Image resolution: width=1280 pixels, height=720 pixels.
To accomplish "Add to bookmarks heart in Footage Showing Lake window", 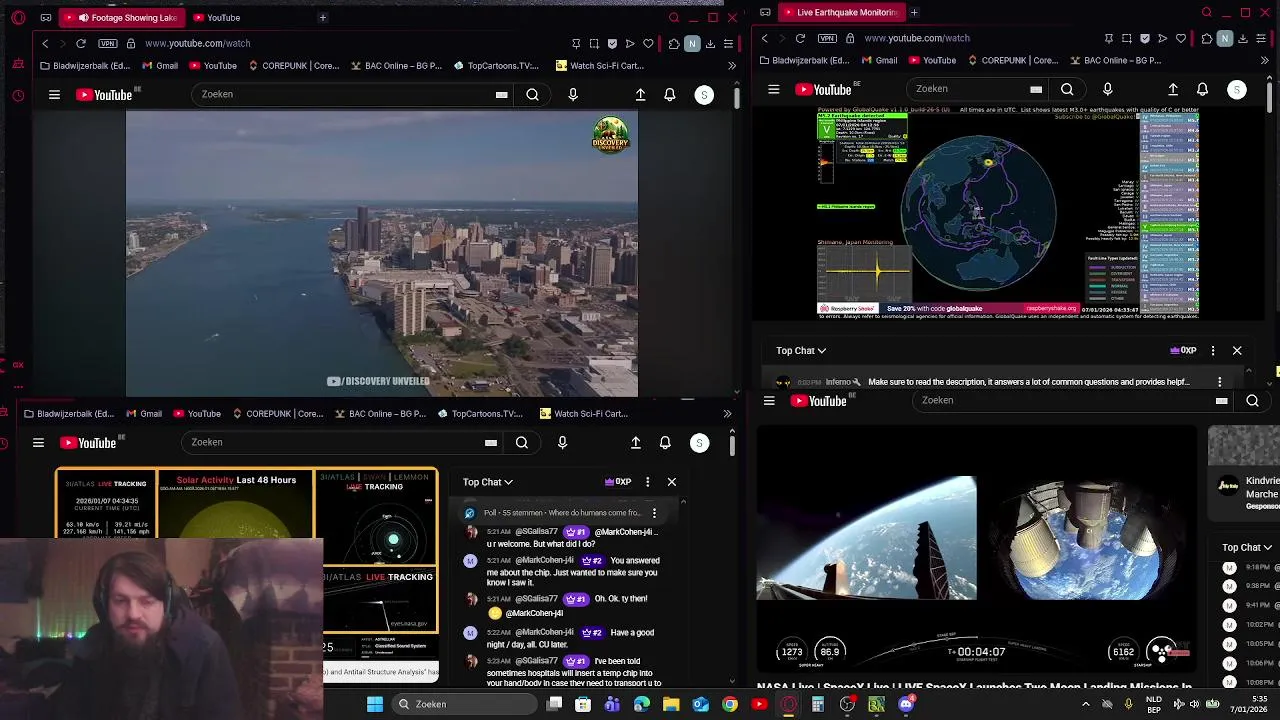I will (x=648, y=43).
